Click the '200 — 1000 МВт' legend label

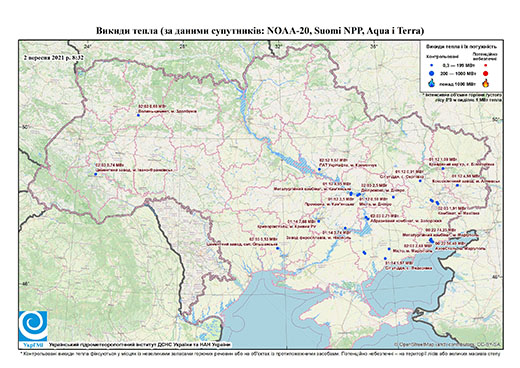pos(457,74)
